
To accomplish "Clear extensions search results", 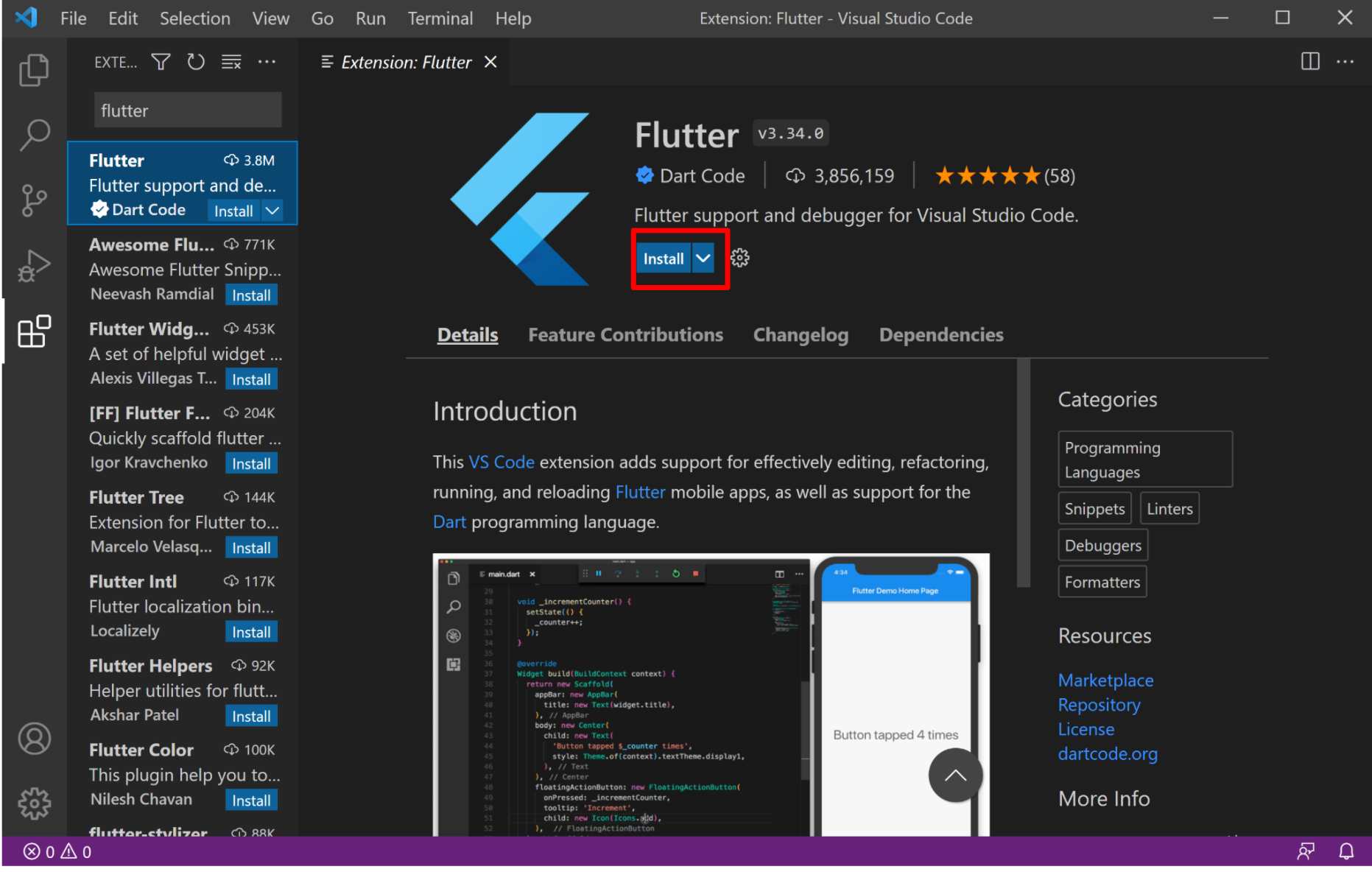I will click(231, 62).
